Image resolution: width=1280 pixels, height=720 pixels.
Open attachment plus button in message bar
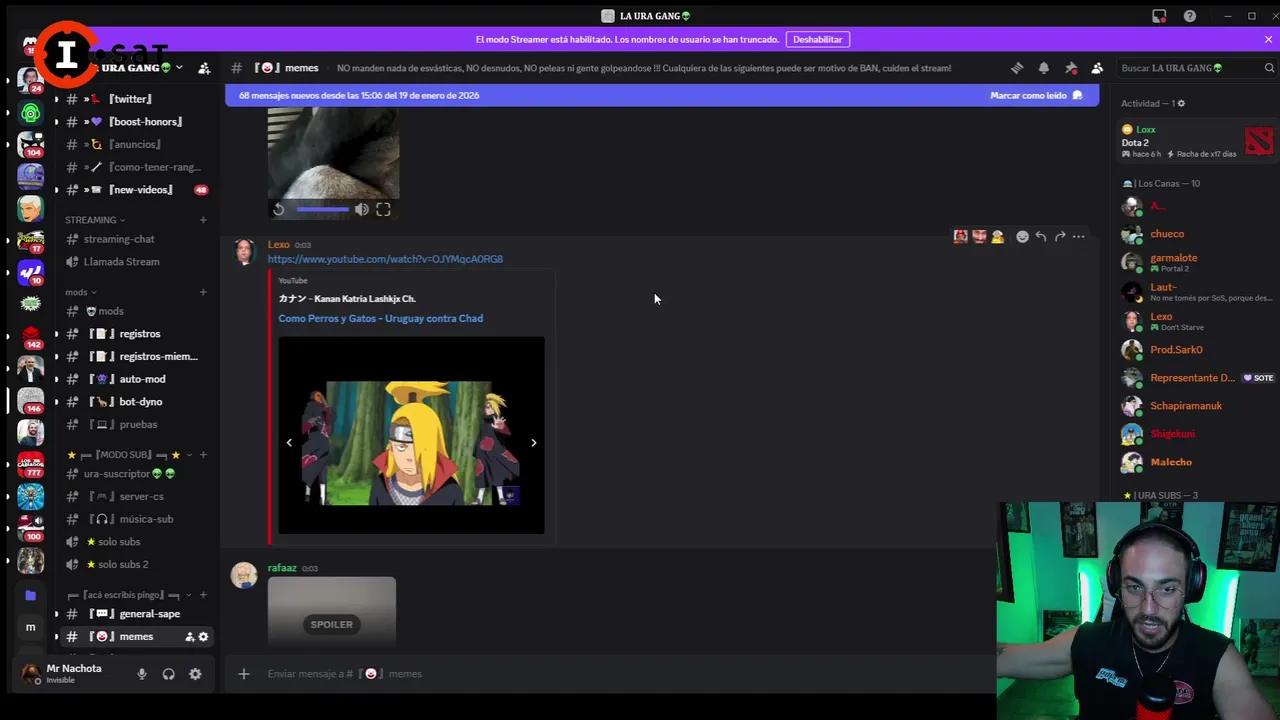[x=243, y=674]
